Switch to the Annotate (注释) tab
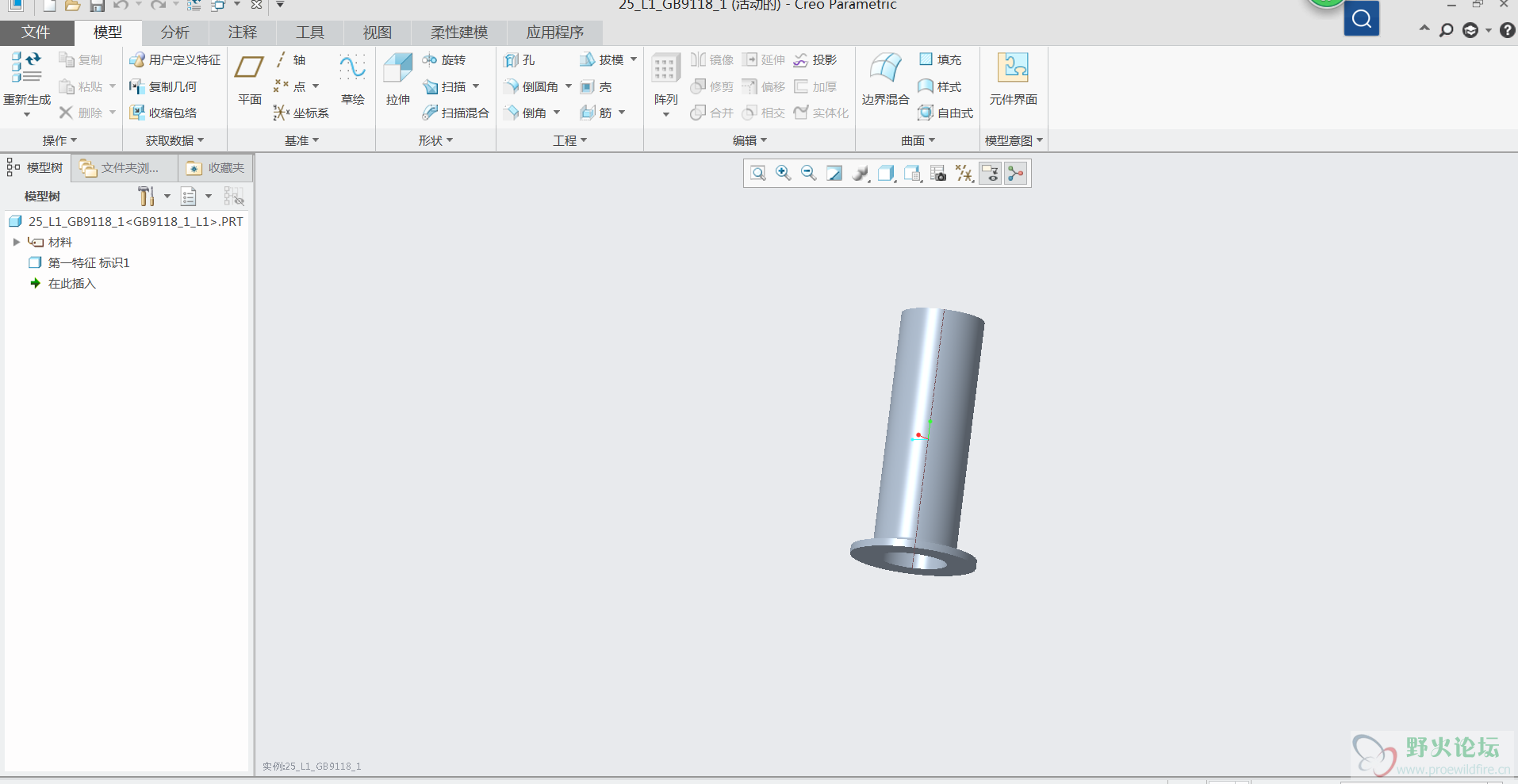Image resolution: width=1518 pixels, height=784 pixels. pyautogui.click(x=242, y=33)
